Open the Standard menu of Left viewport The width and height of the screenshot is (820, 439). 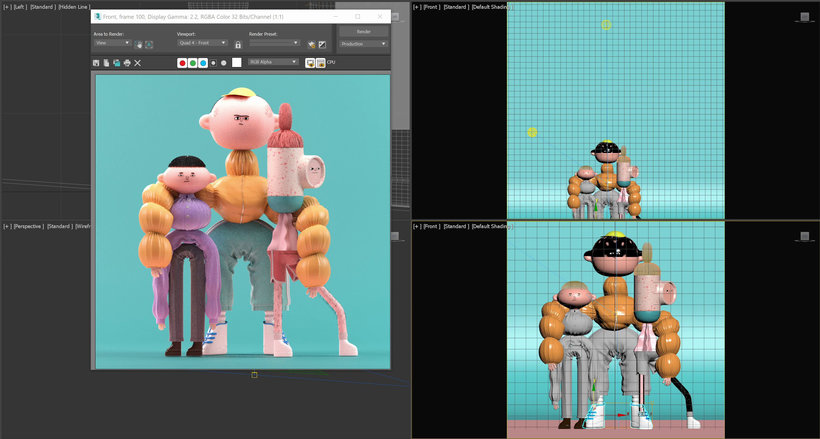pyautogui.click(x=43, y=7)
